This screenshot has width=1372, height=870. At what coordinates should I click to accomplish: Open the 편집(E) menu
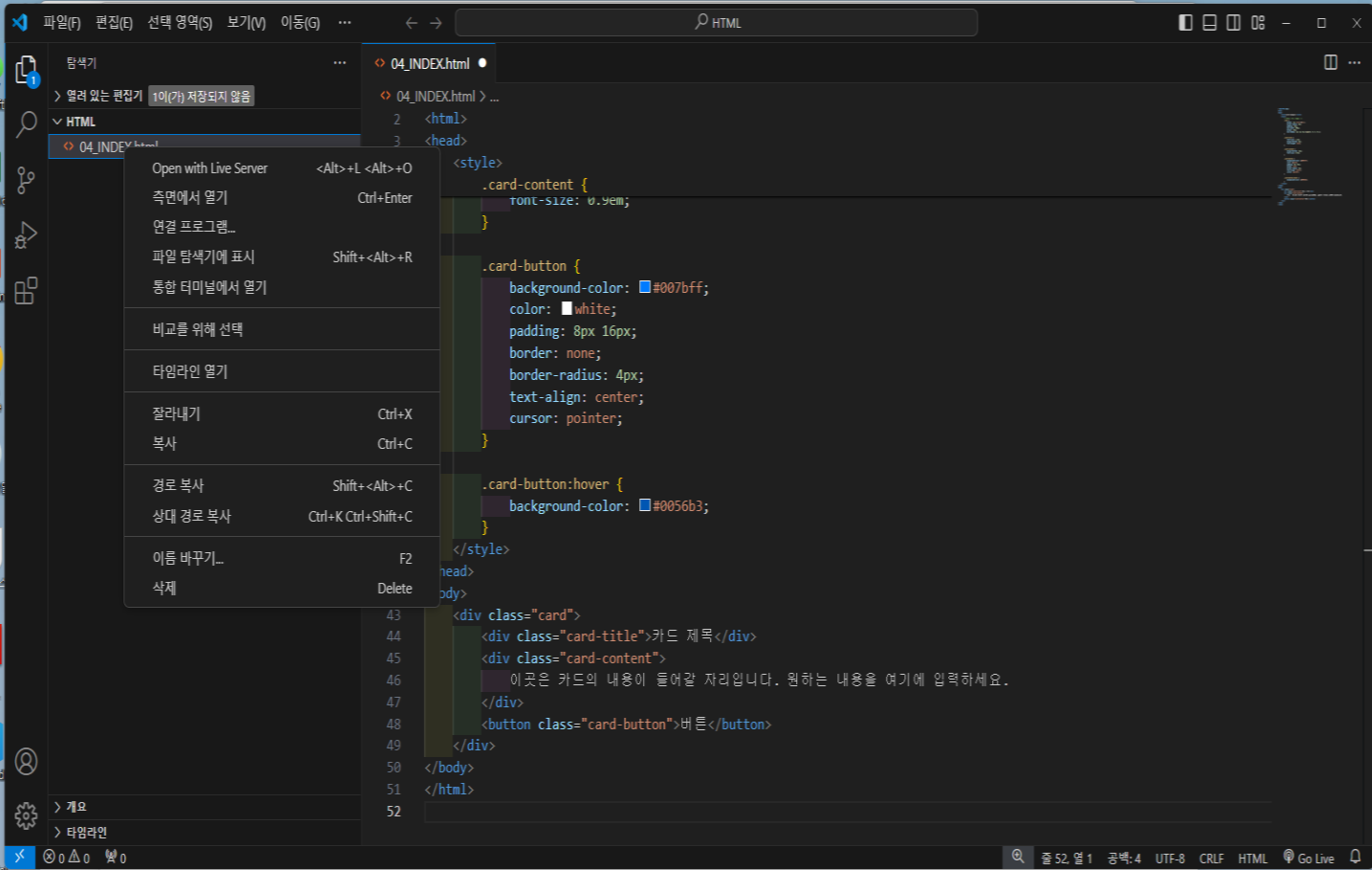pyautogui.click(x=114, y=22)
